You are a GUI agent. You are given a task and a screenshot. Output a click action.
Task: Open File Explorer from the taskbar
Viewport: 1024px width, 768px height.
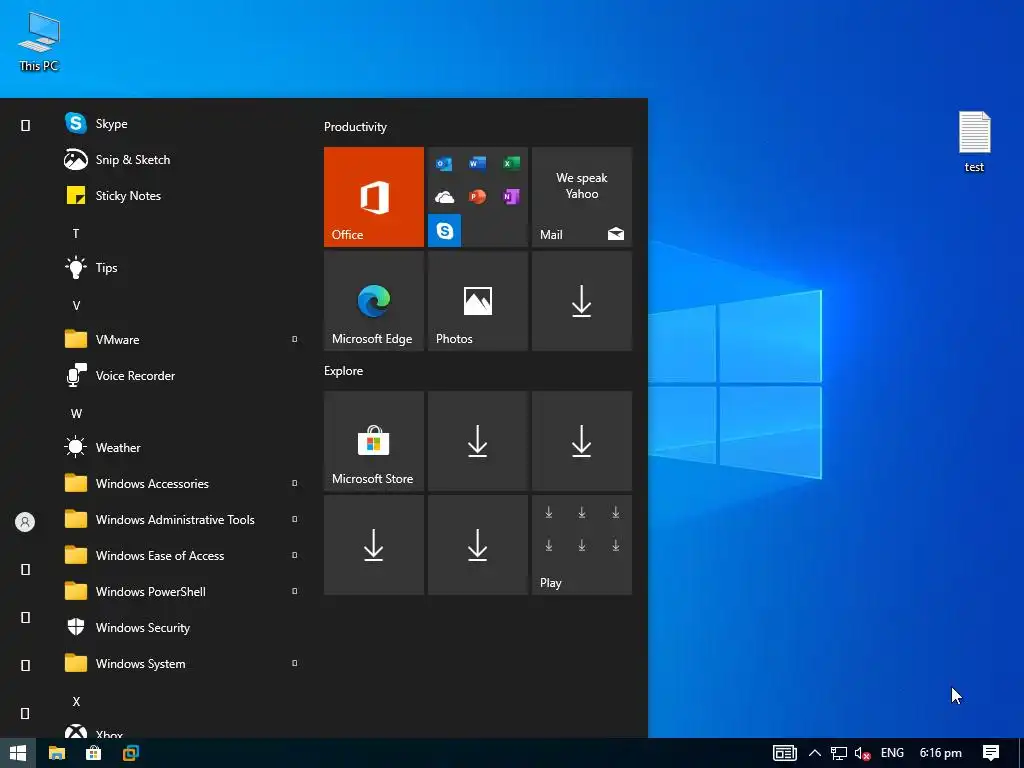tap(57, 753)
